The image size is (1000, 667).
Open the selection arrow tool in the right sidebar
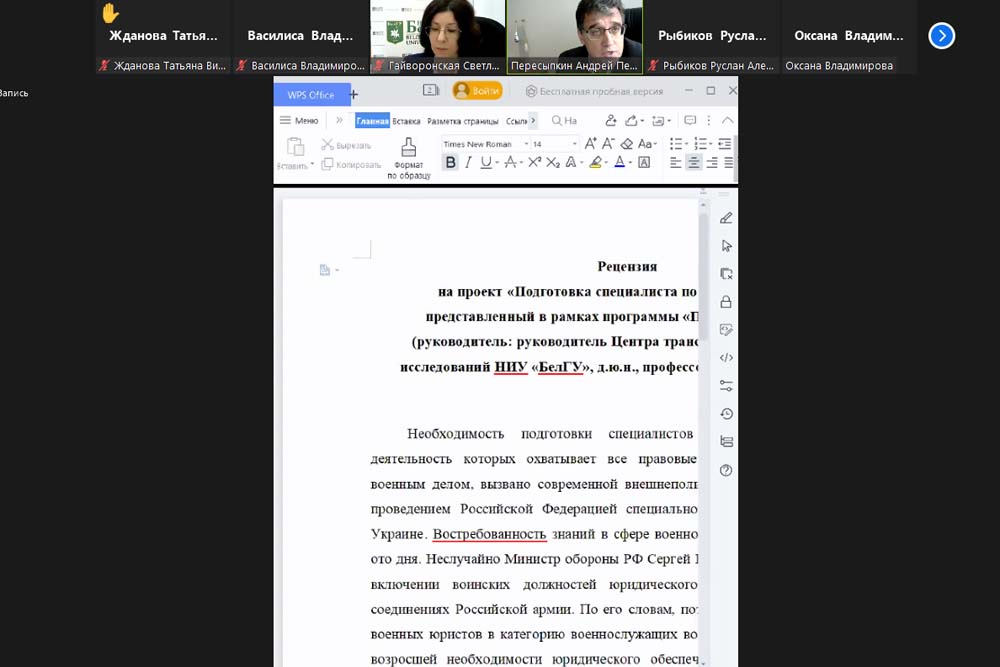click(x=726, y=246)
